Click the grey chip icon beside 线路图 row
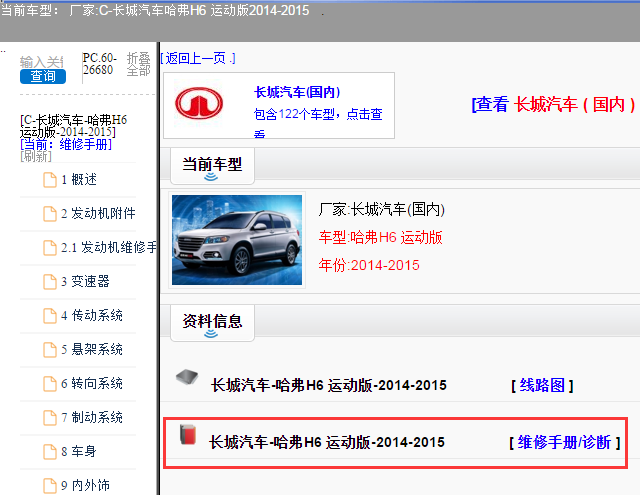 pyautogui.click(x=187, y=377)
